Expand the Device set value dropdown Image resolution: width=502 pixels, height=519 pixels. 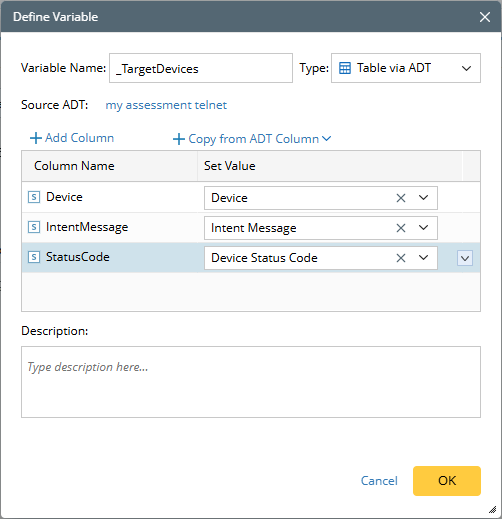[423, 198]
